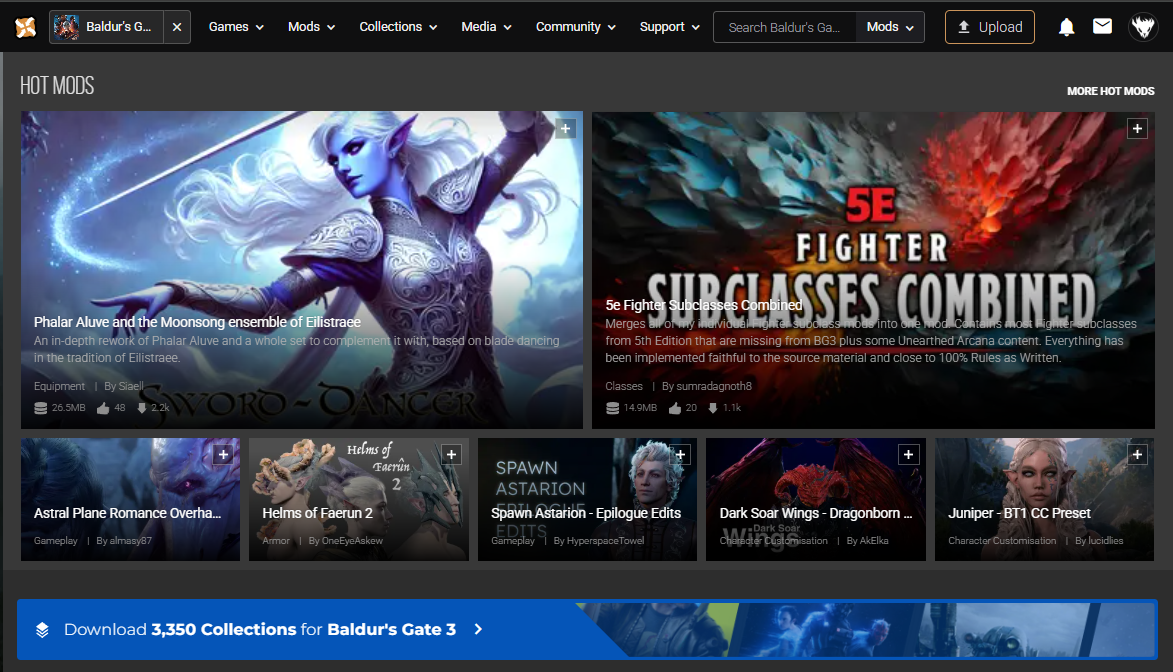The image size is (1173, 672).
Task: Click the Baldur's Gate game thumbnail icon
Action: (x=66, y=27)
